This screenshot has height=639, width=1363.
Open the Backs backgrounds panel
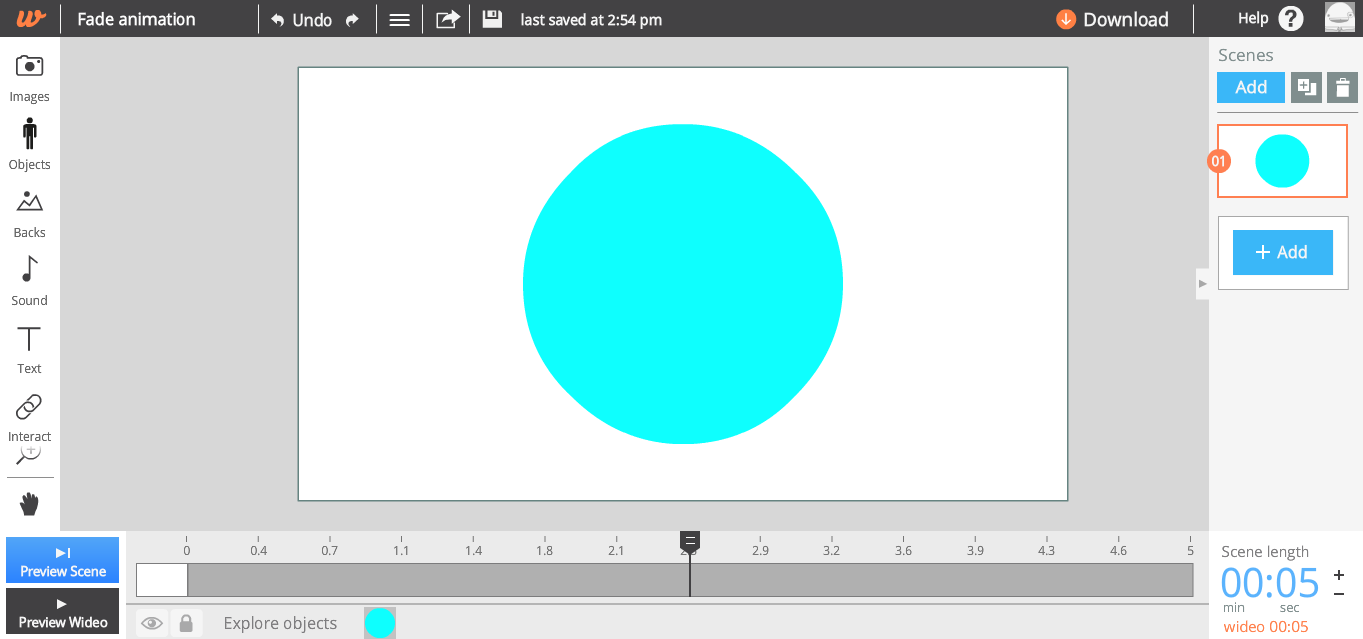(x=29, y=213)
